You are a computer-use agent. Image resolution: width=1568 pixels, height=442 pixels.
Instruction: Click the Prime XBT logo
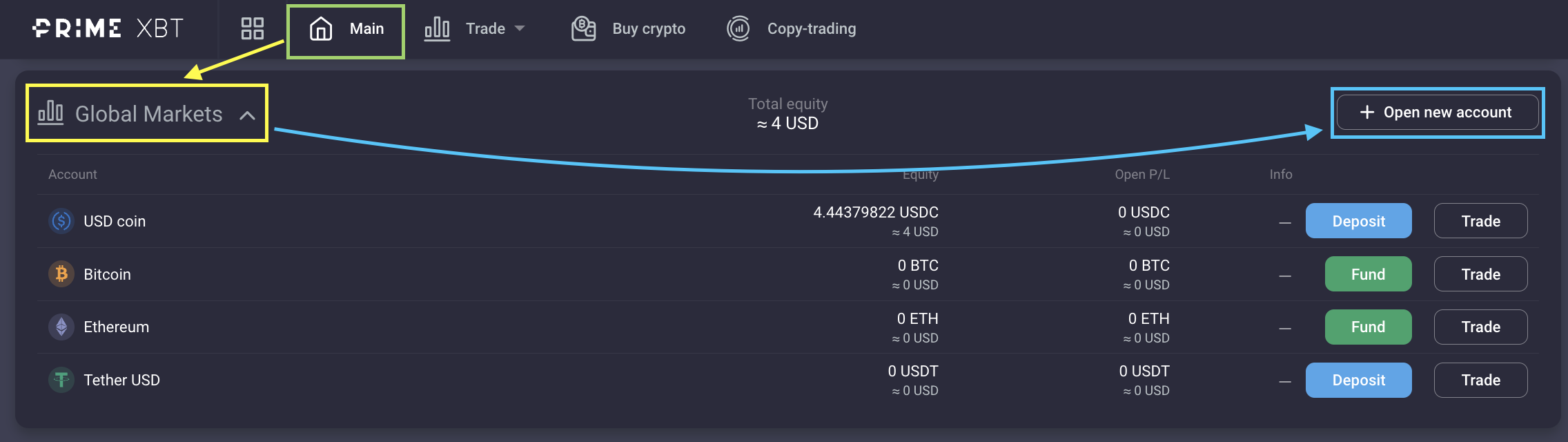[108, 28]
